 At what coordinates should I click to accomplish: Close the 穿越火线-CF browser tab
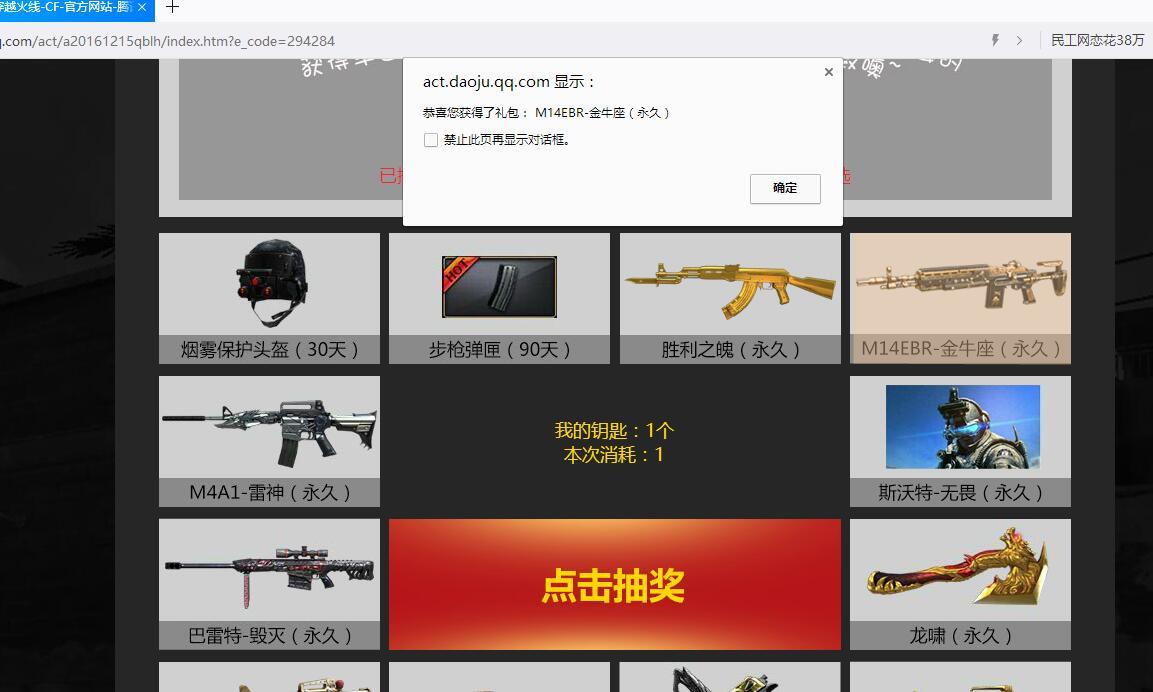(x=142, y=7)
